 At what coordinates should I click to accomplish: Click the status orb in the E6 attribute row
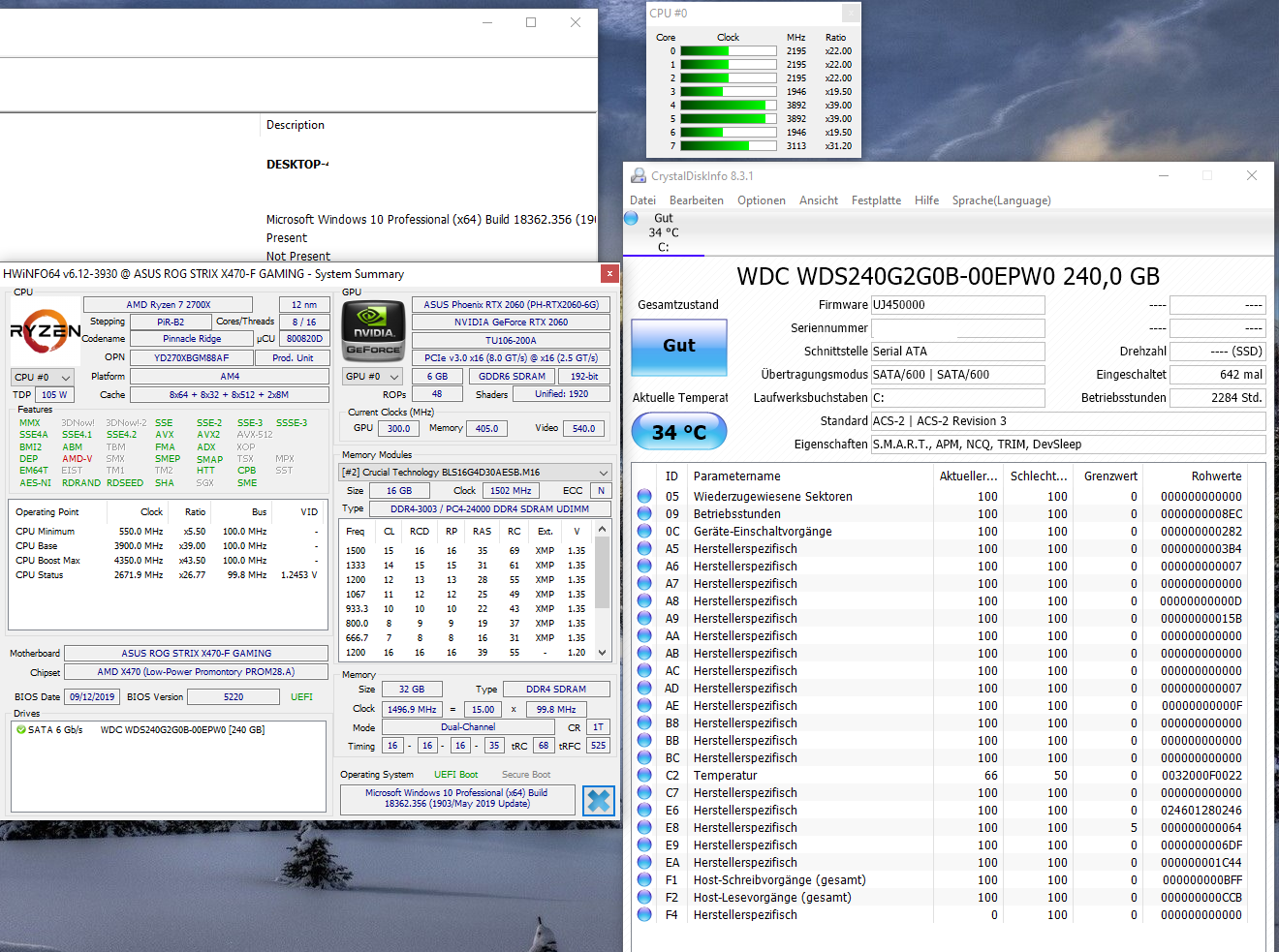pyautogui.click(x=644, y=811)
